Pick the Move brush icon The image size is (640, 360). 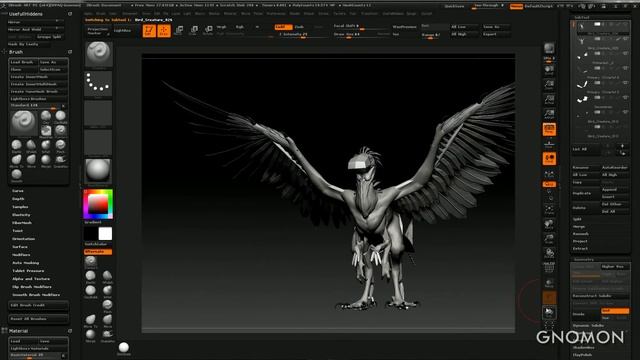(x=31, y=160)
